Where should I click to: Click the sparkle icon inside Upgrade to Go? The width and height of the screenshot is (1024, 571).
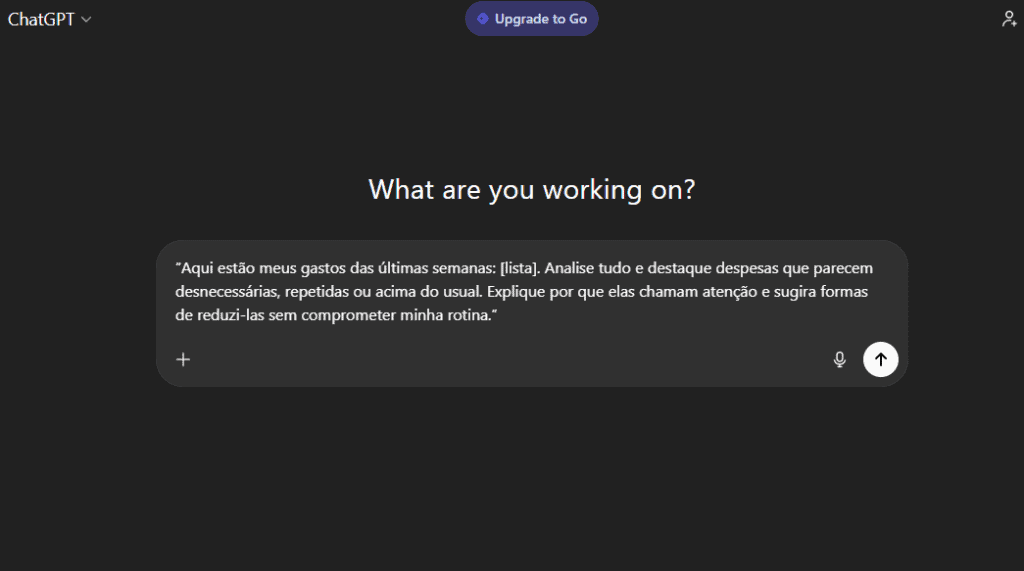pos(483,19)
